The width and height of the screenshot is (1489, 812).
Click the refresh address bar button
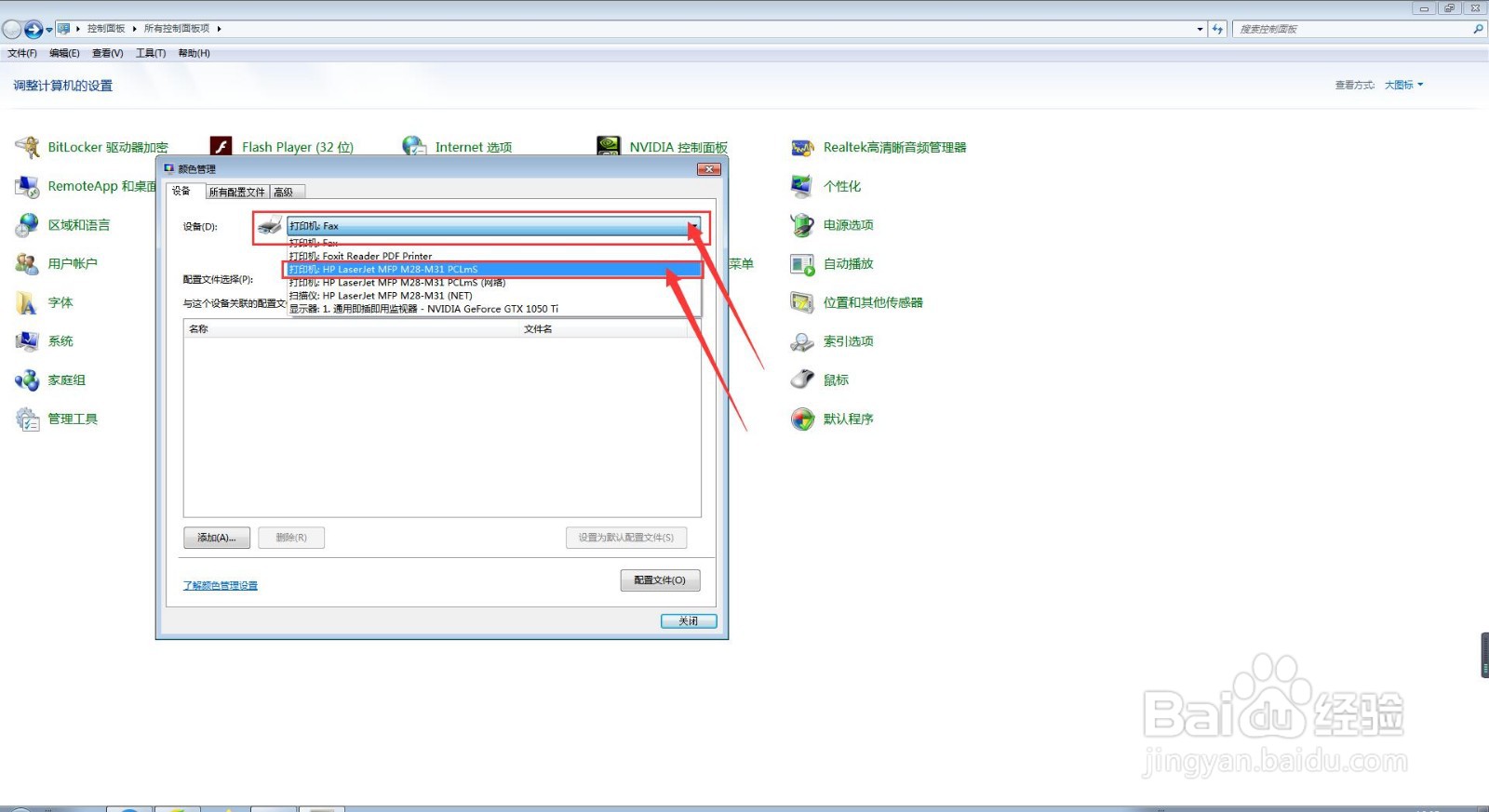(x=1217, y=29)
